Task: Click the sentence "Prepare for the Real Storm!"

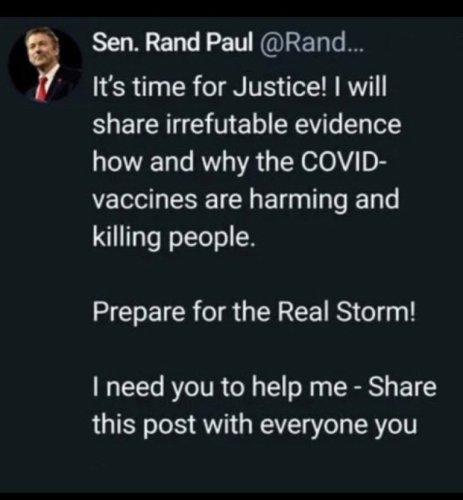Action: click(254, 314)
